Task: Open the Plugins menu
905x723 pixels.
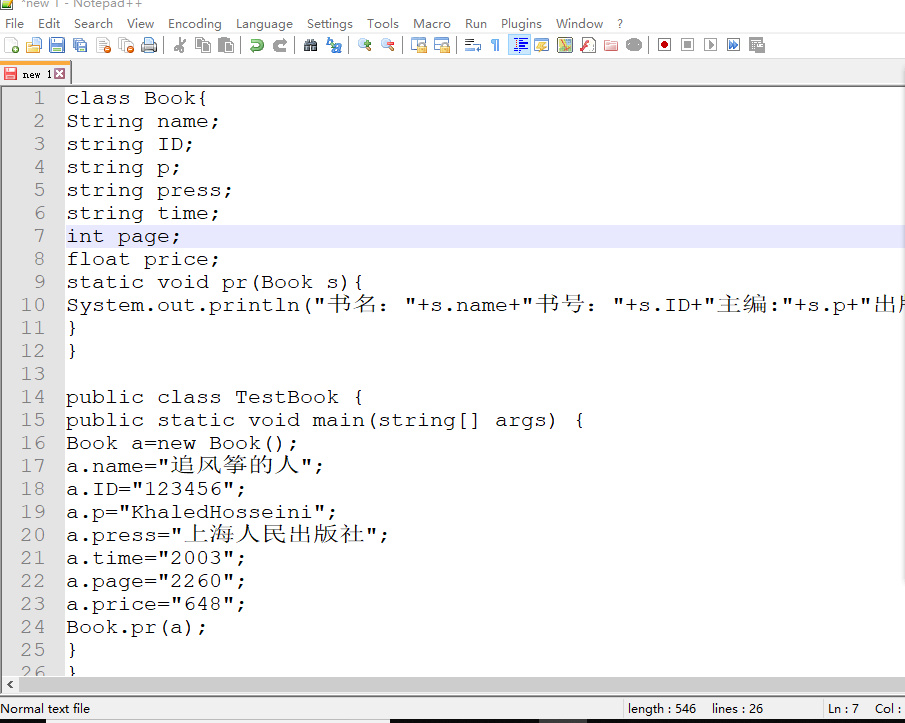Action: point(521,24)
